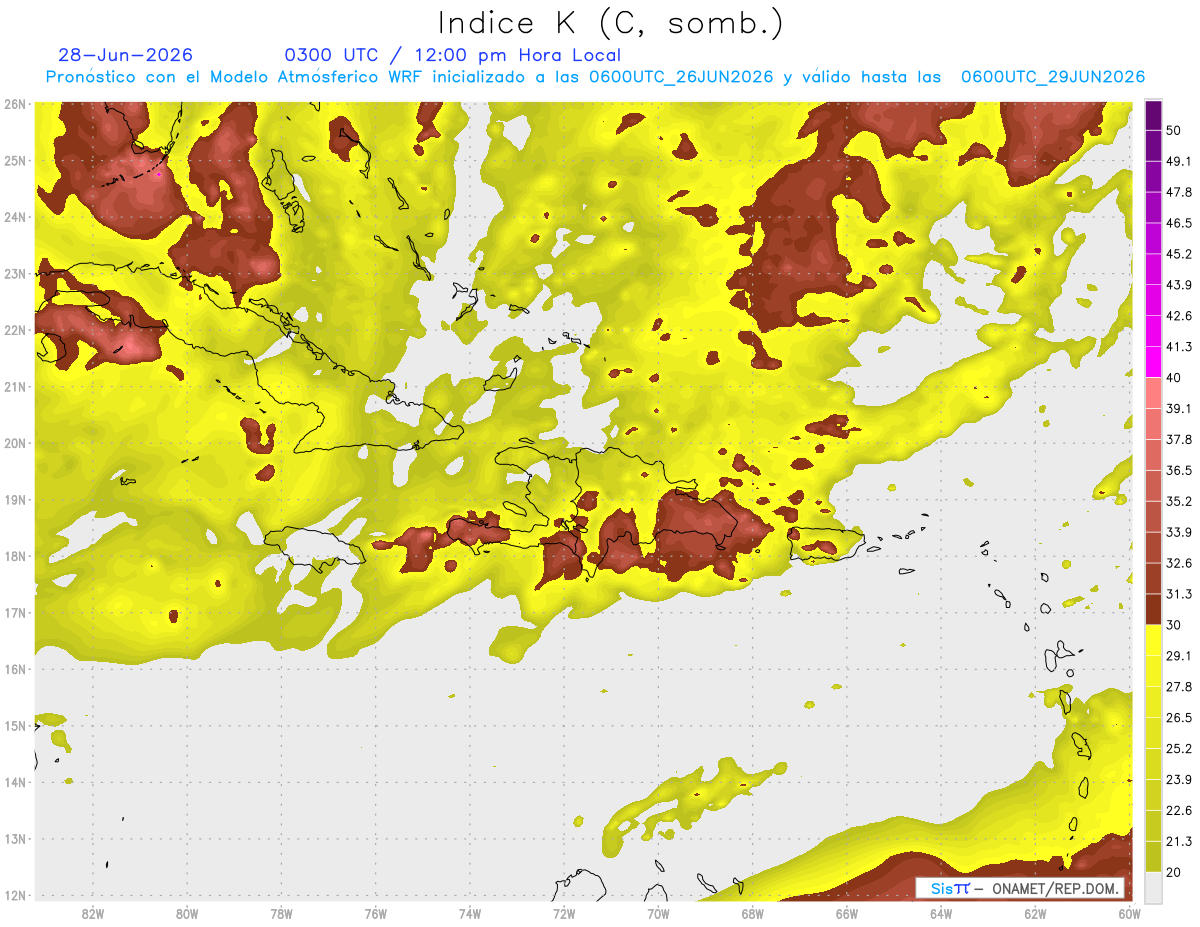Click the 'Indice K (C, somb.)' title
The height and width of the screenshot is (927, 1200).
tap(610, 23)
